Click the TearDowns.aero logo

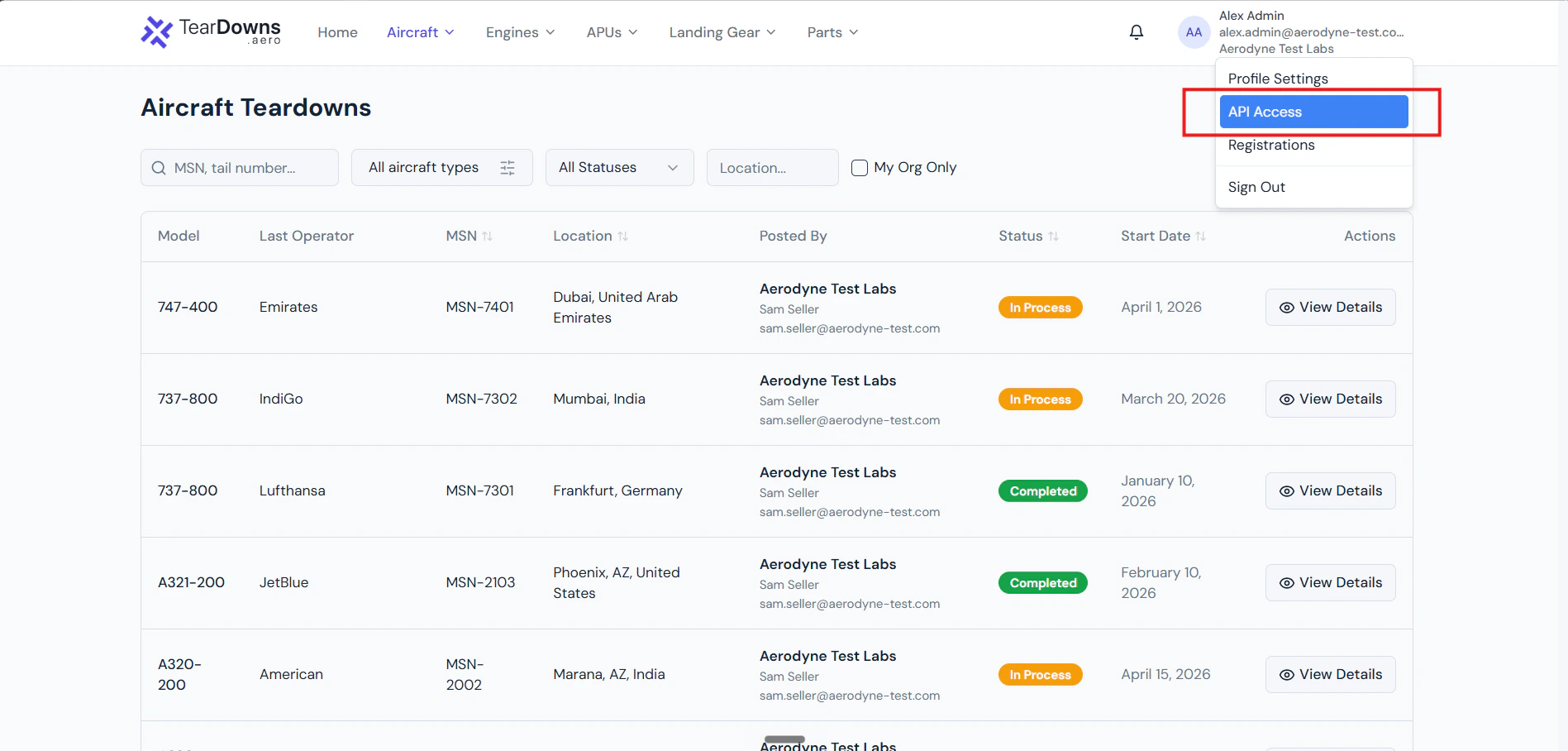(211, 32)
